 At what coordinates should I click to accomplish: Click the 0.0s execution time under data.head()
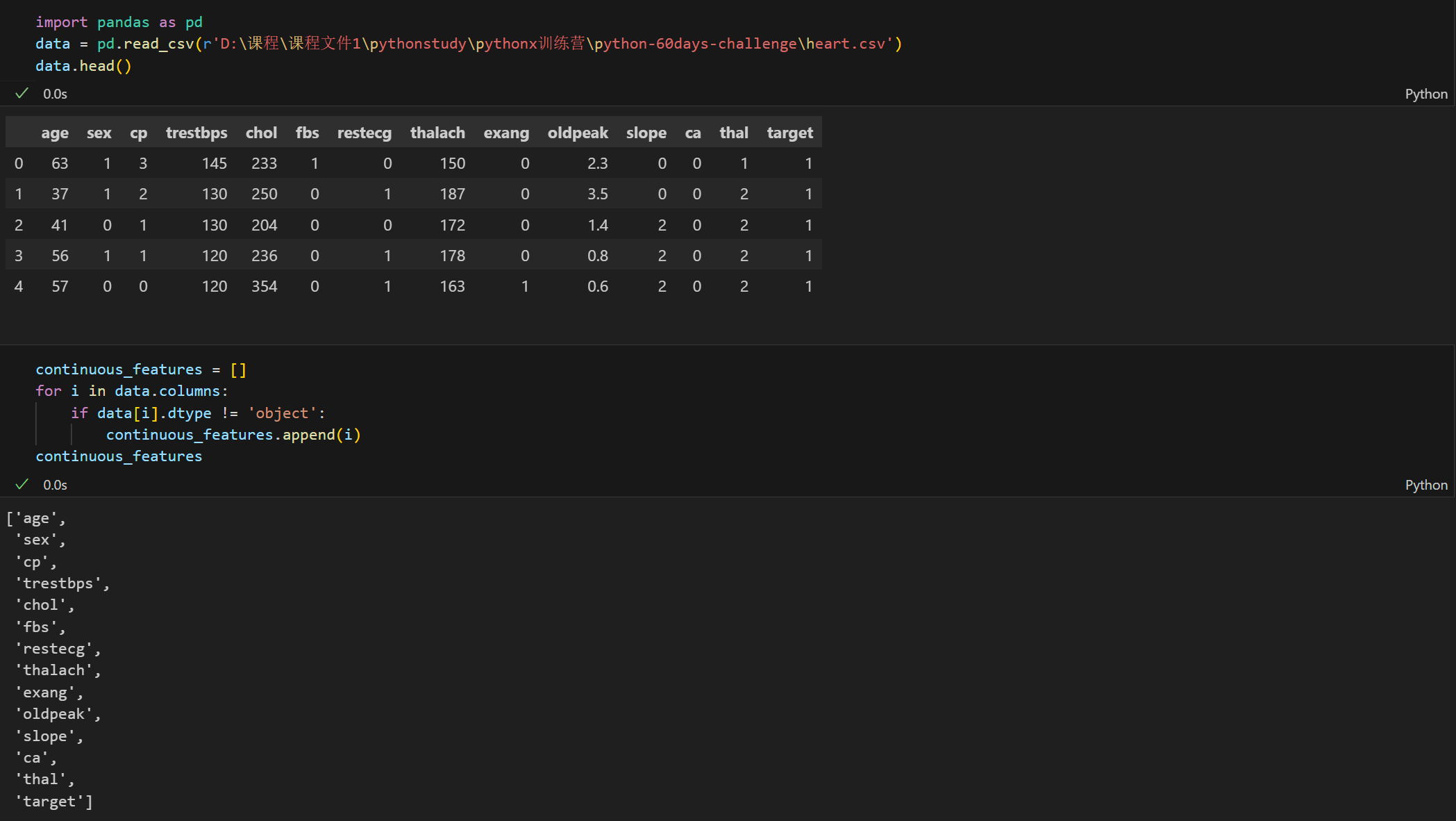55,94
